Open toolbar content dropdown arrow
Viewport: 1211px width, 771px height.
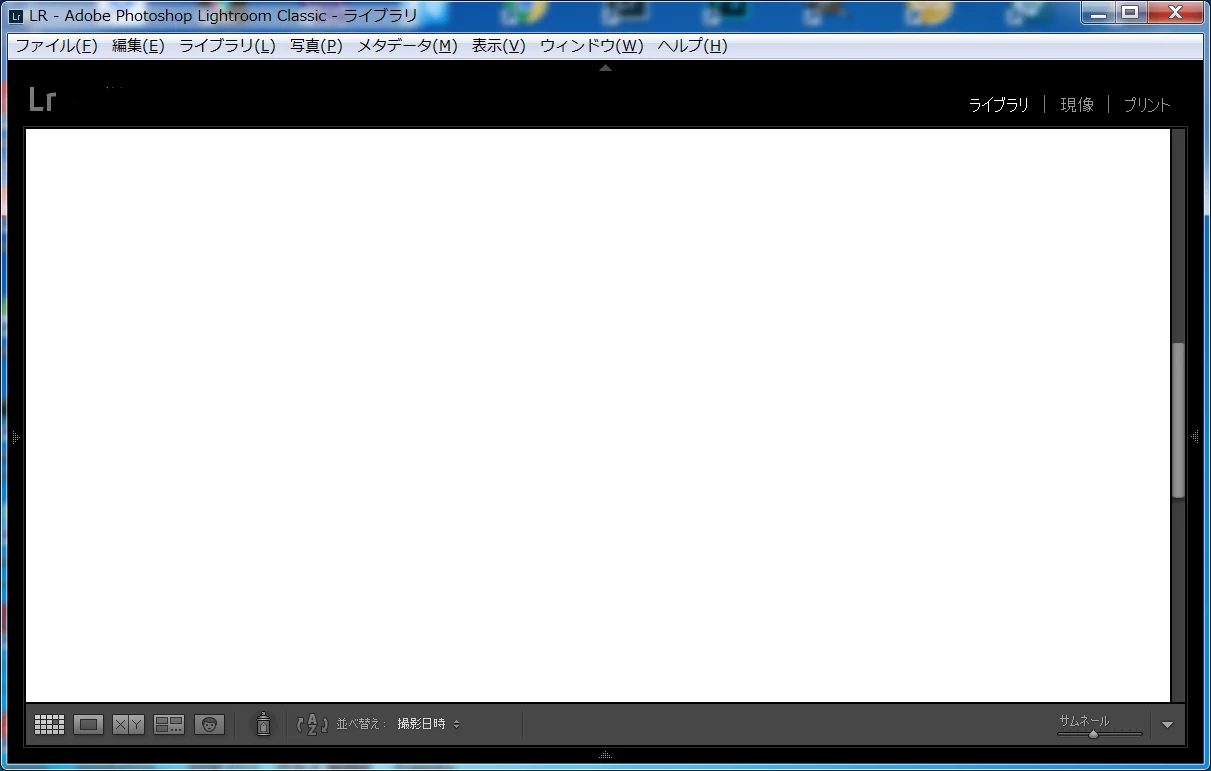point(1167,725)
